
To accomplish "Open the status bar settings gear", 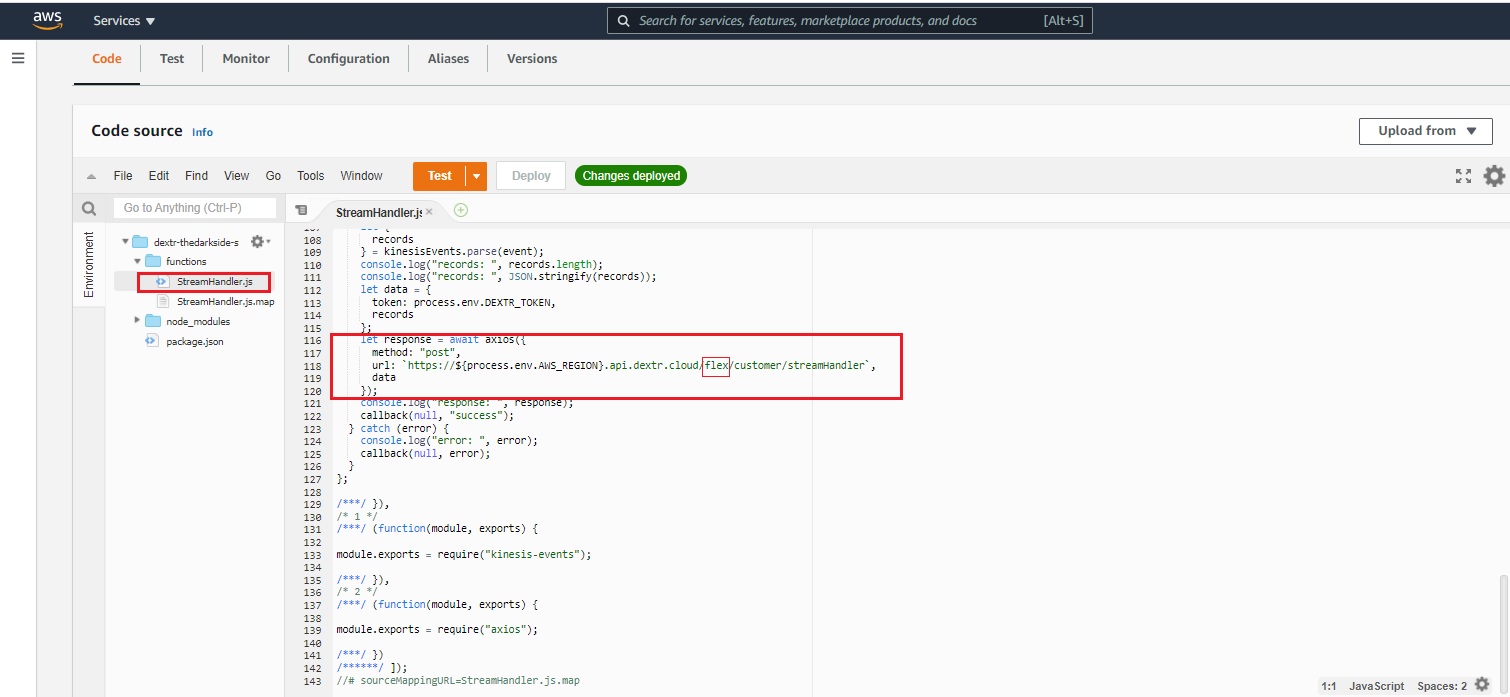I will (x=1482, y=685).
